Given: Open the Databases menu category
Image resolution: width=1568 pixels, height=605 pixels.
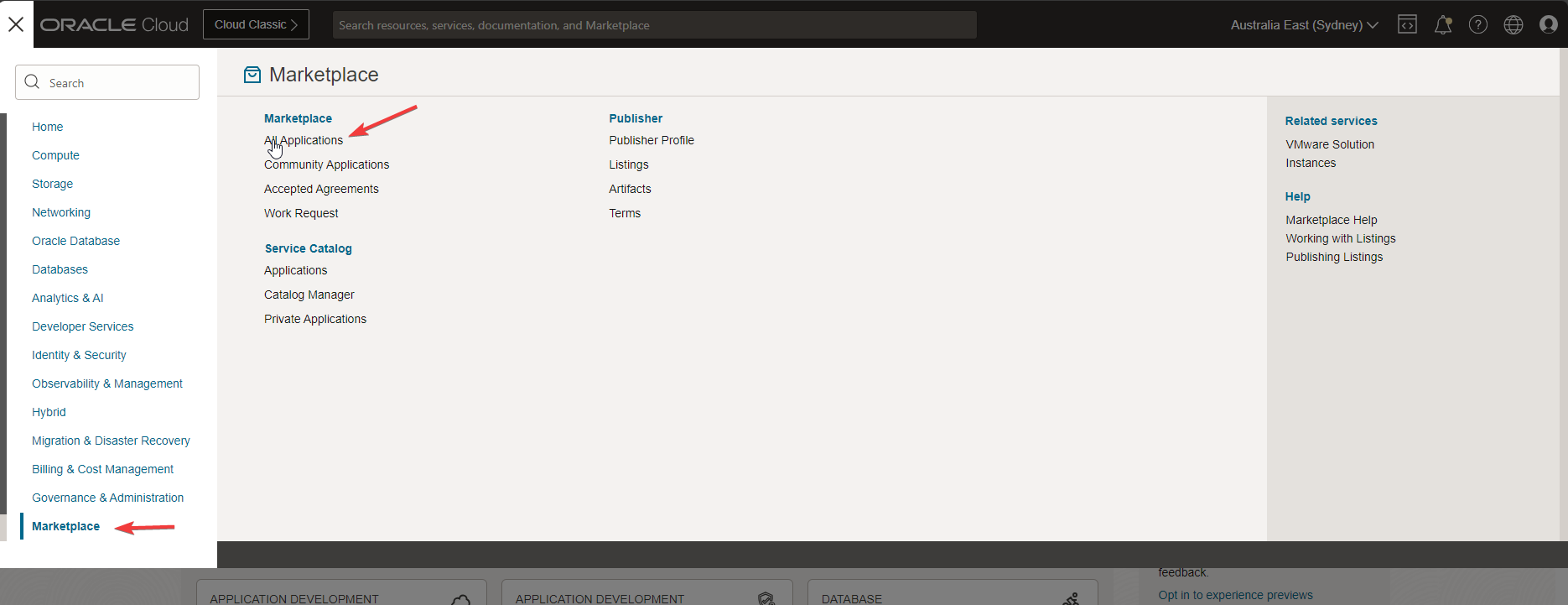Looking at the screenshot, I should [60, 269].
